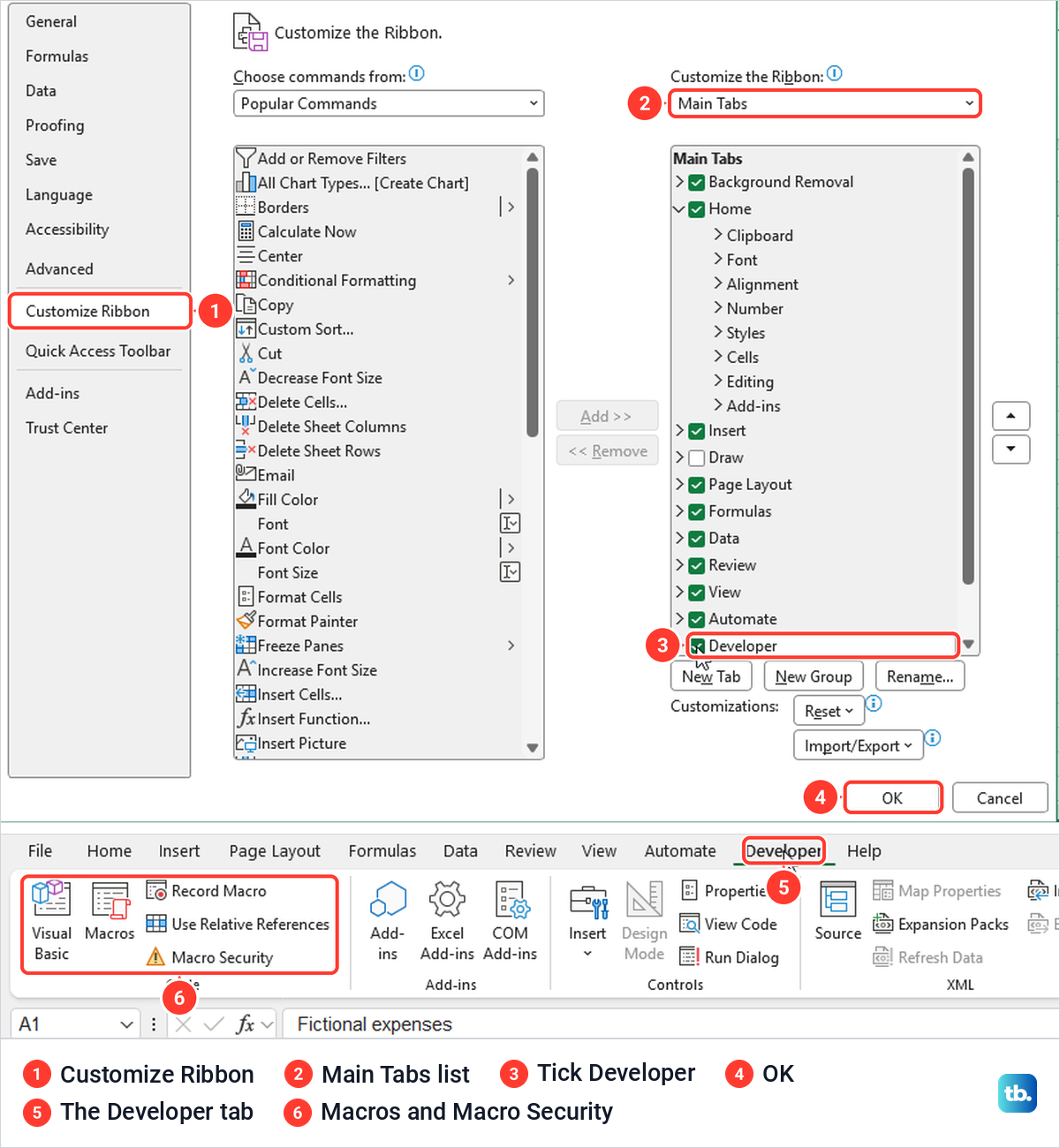
Task: Click the View Code icon
Action: (689, 924)
